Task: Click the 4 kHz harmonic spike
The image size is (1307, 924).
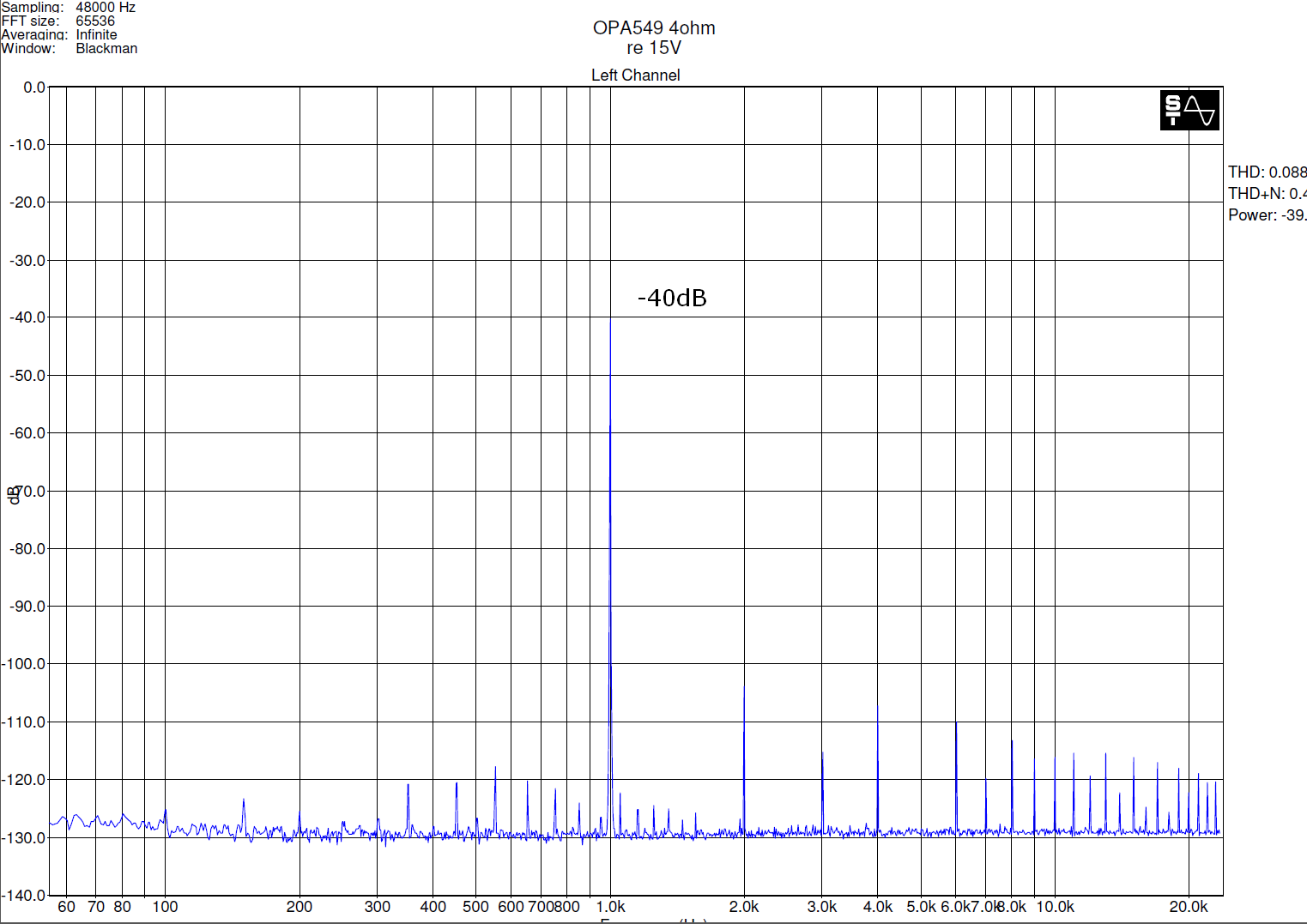Action: (x=878, y=769)
